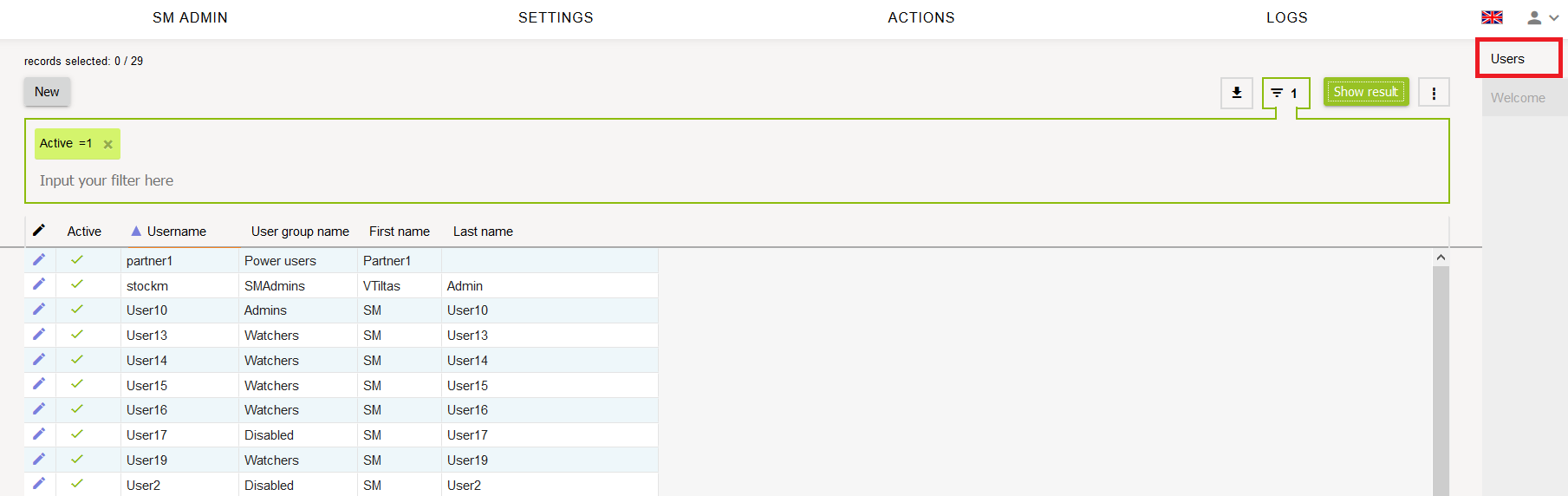The height and width of the screenshot is (496, 1568).
Task: Sort by the Username column header
Action: [176, 232]
